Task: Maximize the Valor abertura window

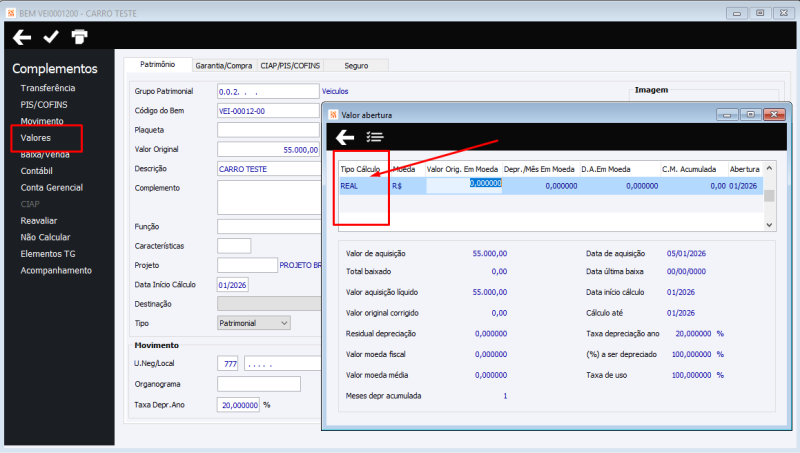Action: pos(751,115)
